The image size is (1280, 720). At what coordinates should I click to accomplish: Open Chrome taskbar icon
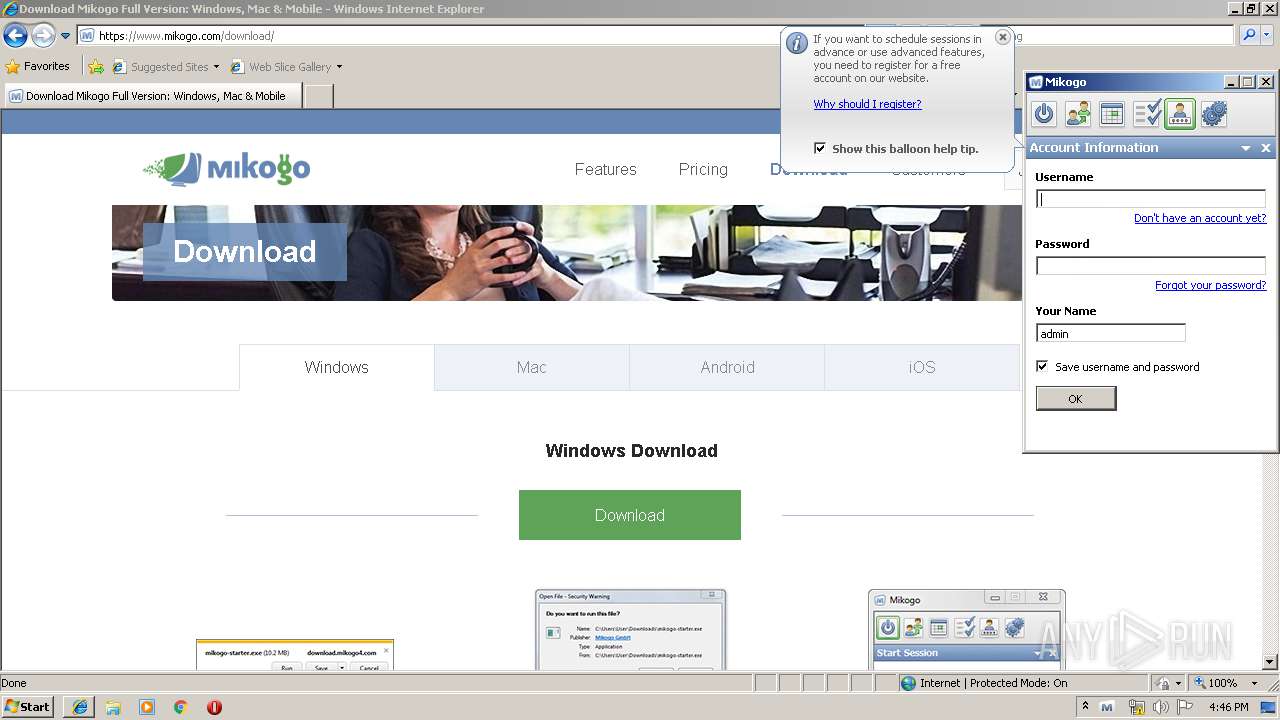(x=181, y=707)
